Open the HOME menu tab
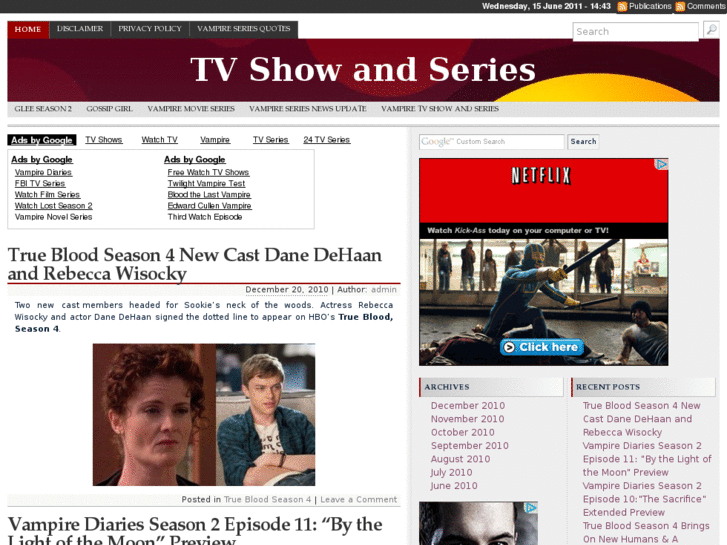The image size is (727, 545). 28,29
